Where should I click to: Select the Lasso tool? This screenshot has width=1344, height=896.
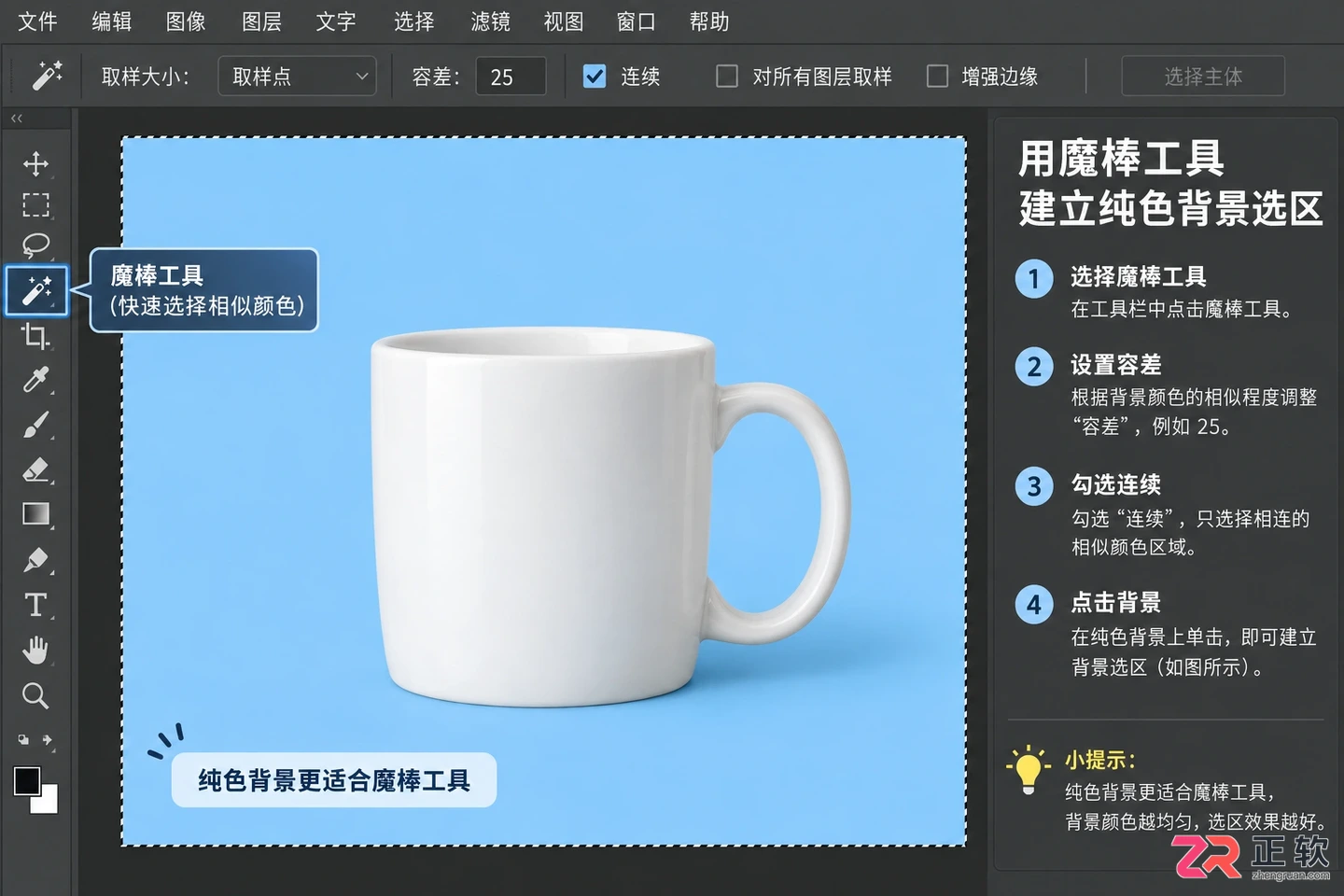35,245
